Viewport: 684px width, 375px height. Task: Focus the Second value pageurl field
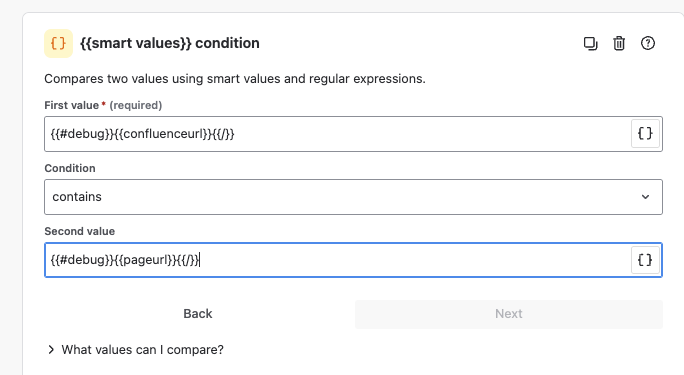coord(338,260)
